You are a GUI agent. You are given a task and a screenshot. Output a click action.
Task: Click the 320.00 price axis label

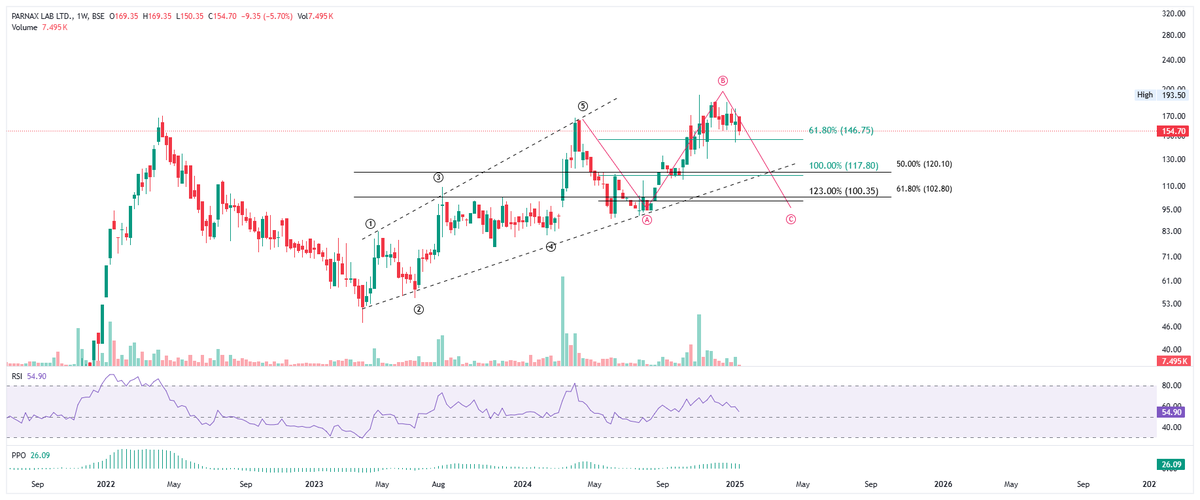click(1173, 14)
